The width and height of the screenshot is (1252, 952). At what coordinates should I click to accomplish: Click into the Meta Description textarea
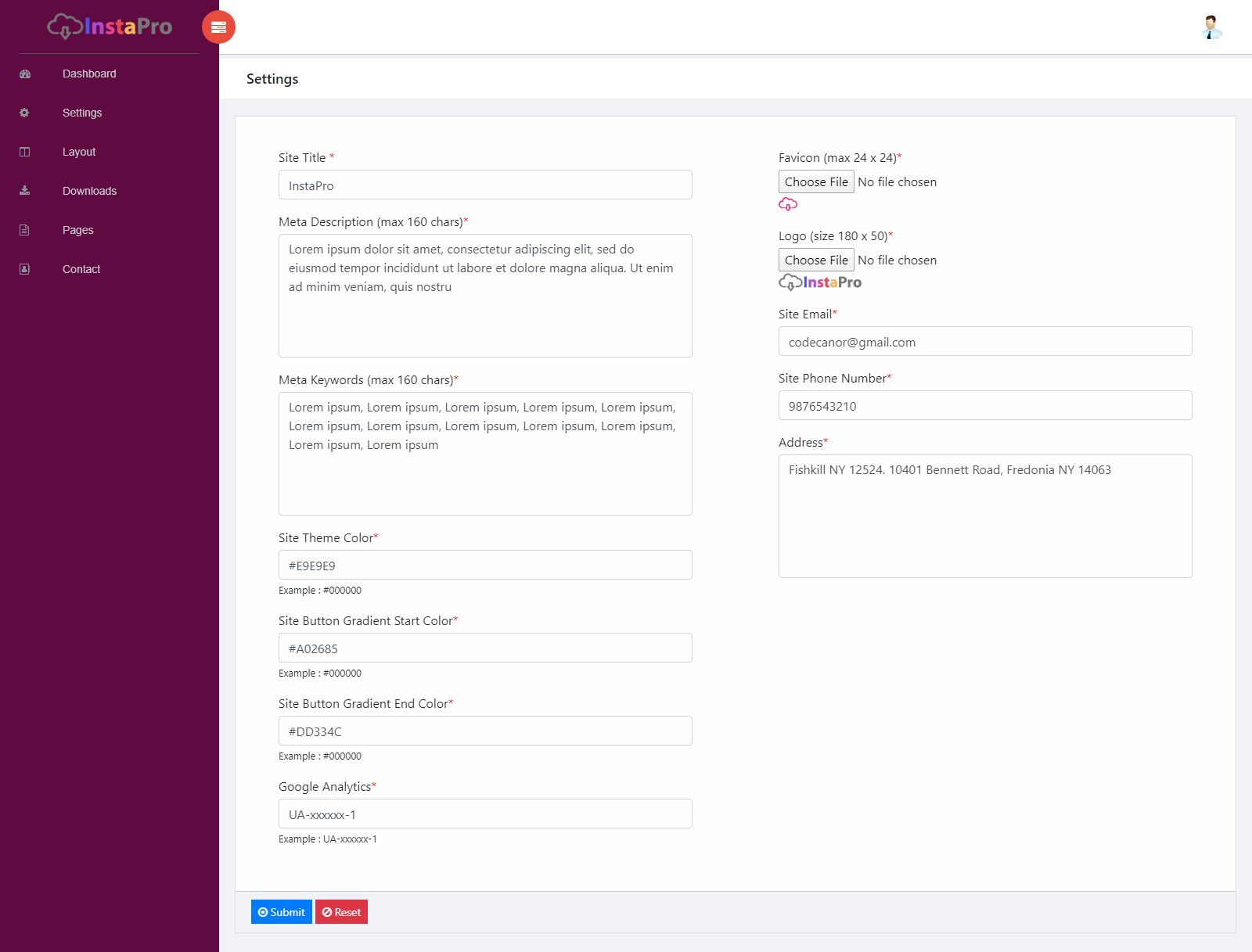pos(485,296)
